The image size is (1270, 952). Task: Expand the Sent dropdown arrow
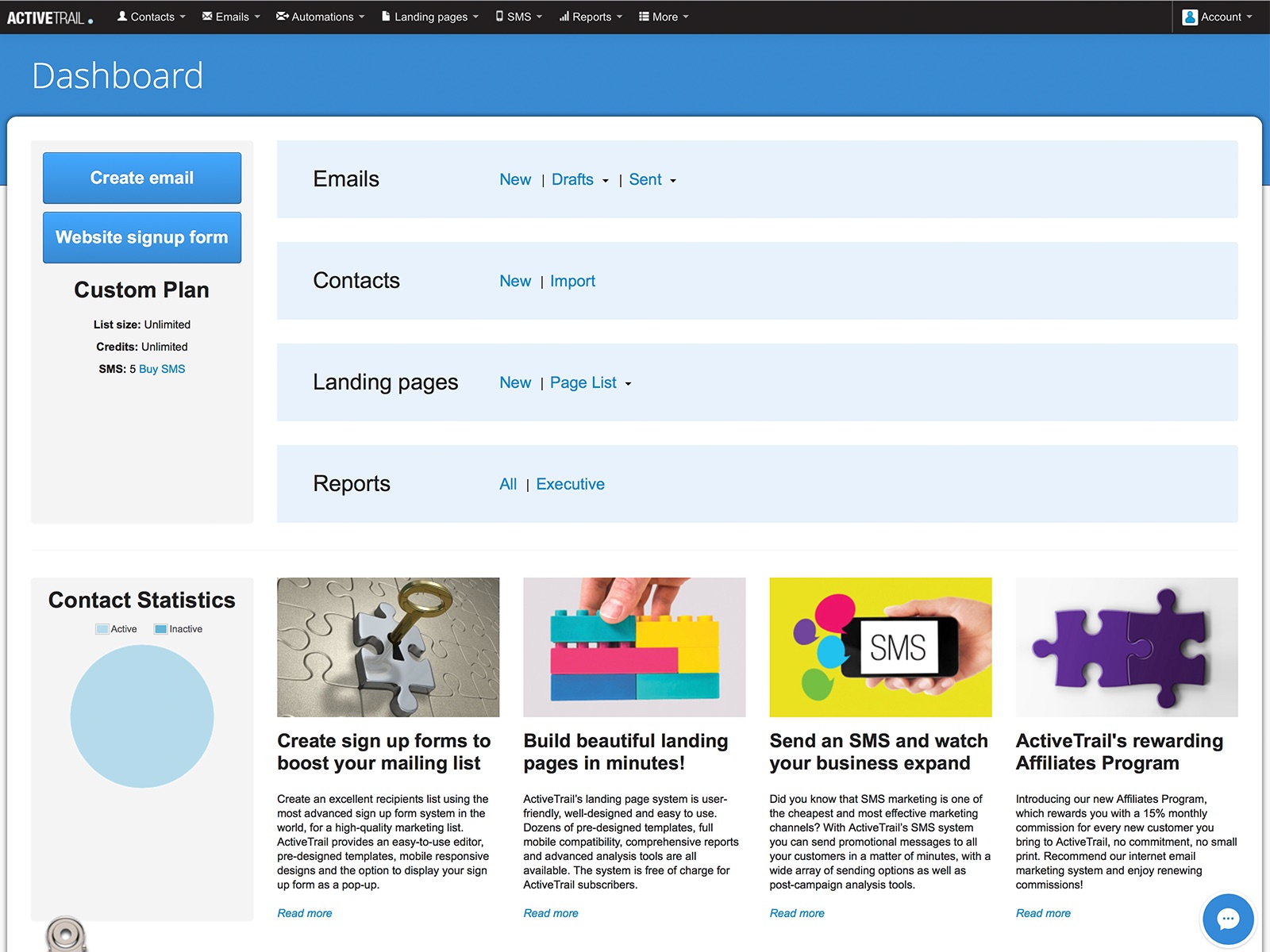coord(673,181)
